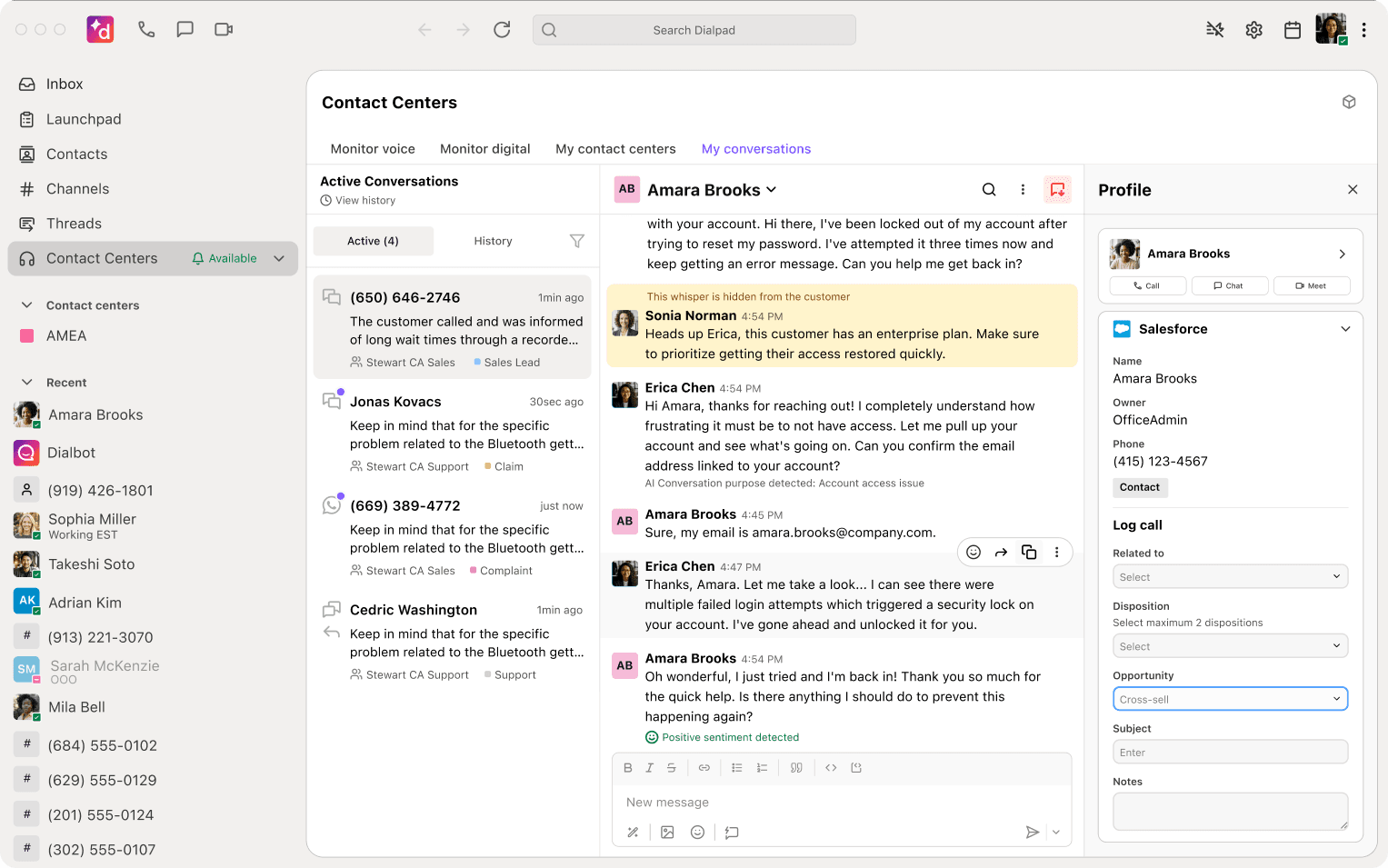Open the Disposition select dropdown
The width and height of the screenshot is (1388, 868).
(x=1230, y=646)
